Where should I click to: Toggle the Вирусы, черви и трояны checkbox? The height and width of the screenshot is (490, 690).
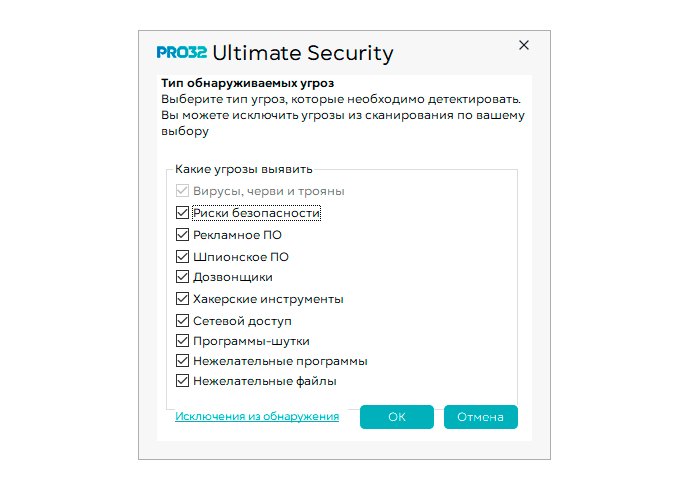tap(182, 190)
